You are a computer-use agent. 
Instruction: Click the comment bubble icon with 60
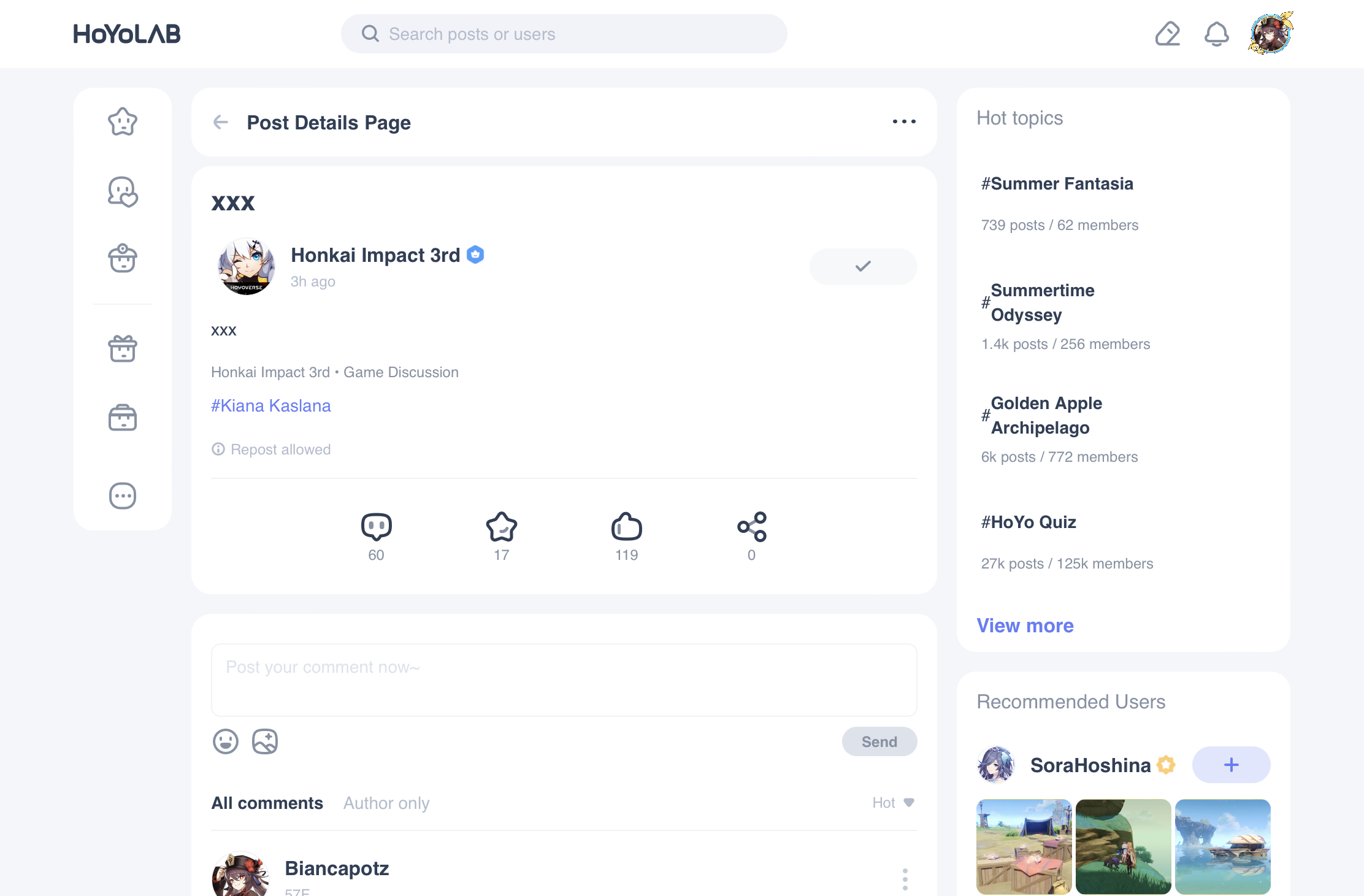(376, 527)
